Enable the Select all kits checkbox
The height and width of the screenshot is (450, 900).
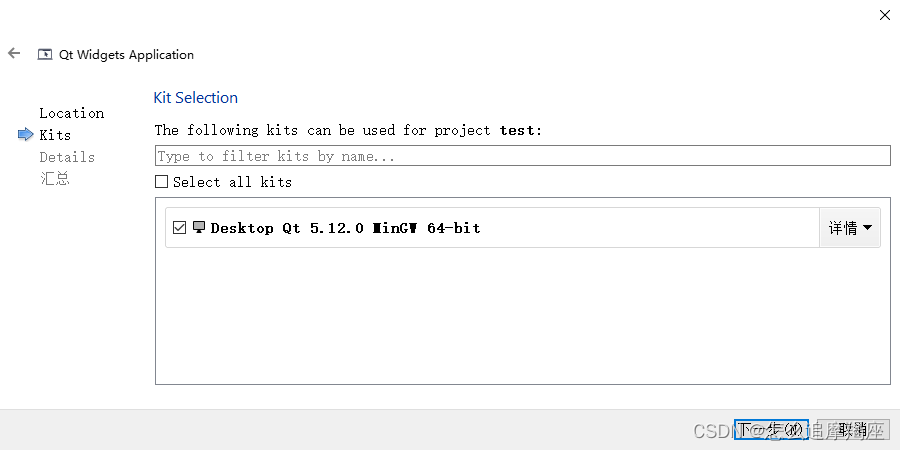162,182
